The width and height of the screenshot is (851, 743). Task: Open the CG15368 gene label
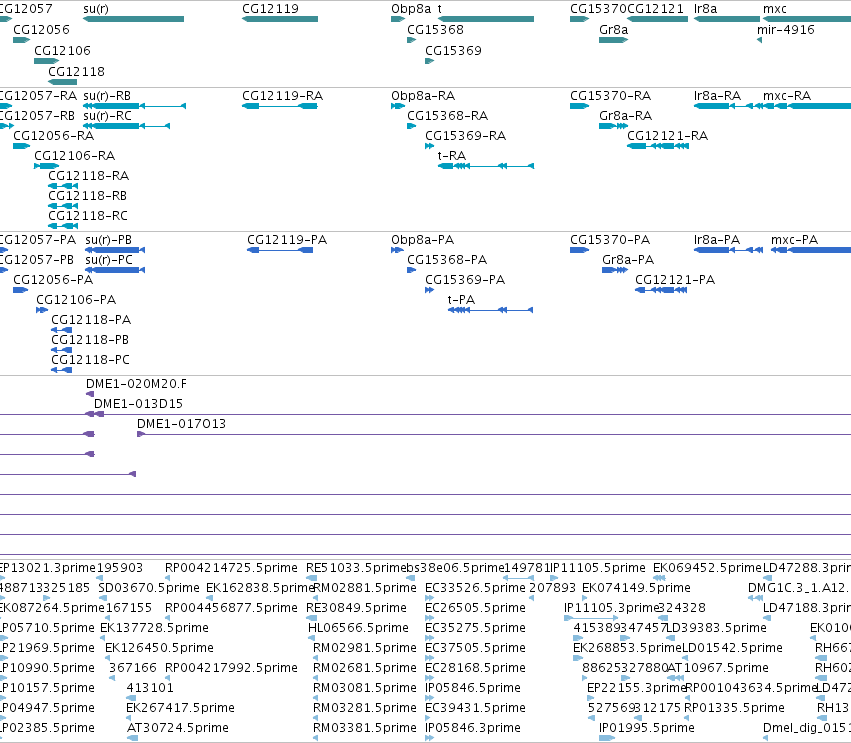[435, 30]
